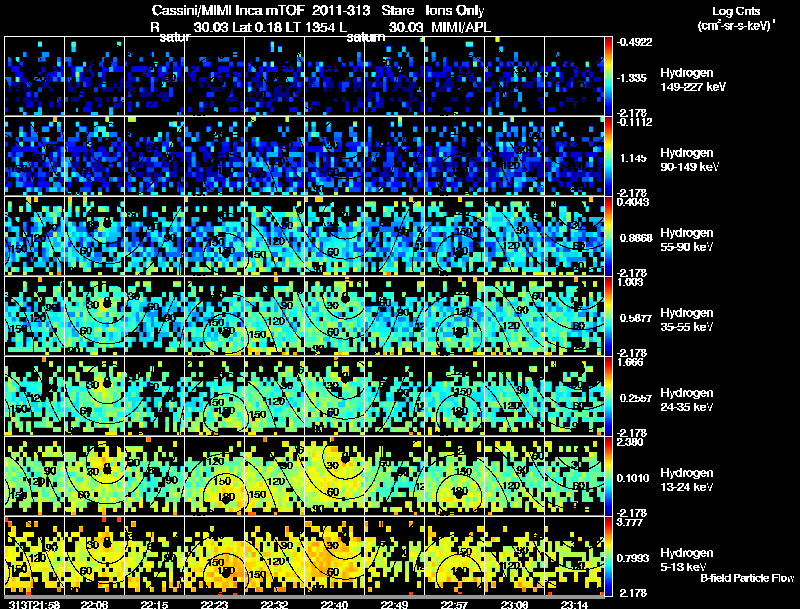Image resolution: width=800 pixels, height=609 pixels.
Task: Select the color bar beside Hydrogen 35-55 keV
Action: [x=608, y=316]
